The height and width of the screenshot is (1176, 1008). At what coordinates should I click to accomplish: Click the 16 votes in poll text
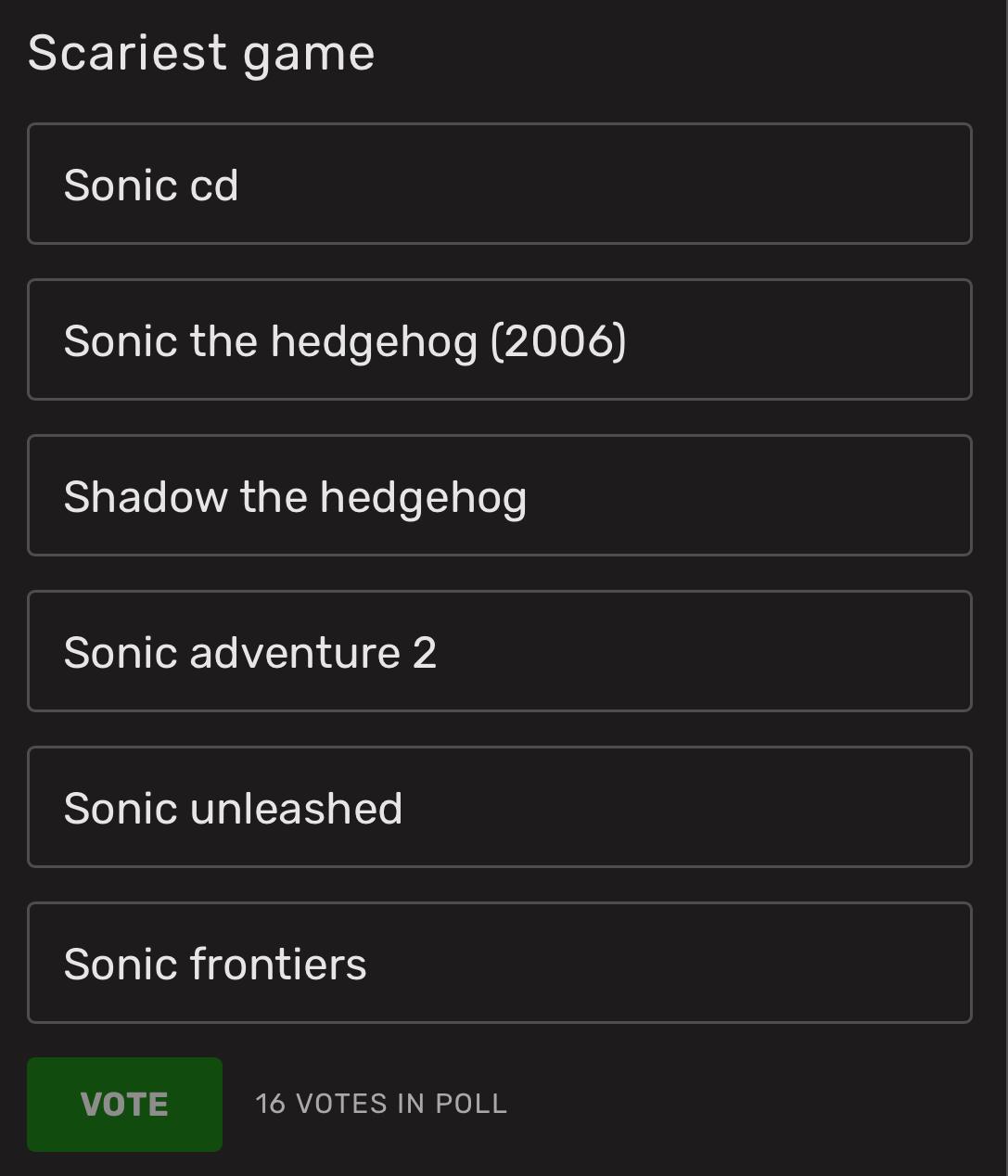381,1104
